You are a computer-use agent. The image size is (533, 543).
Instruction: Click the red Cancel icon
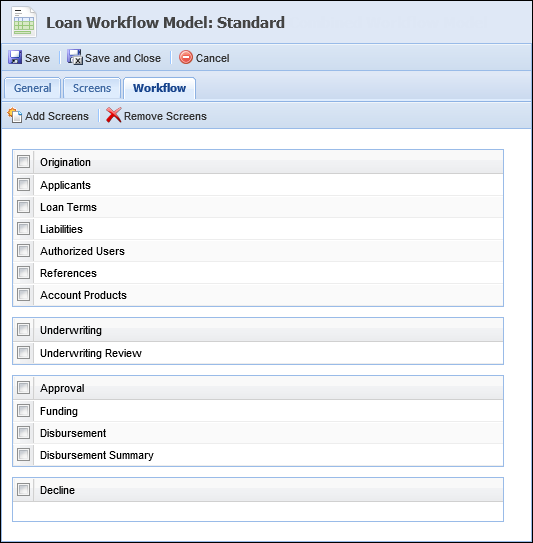tap(186, 57)
